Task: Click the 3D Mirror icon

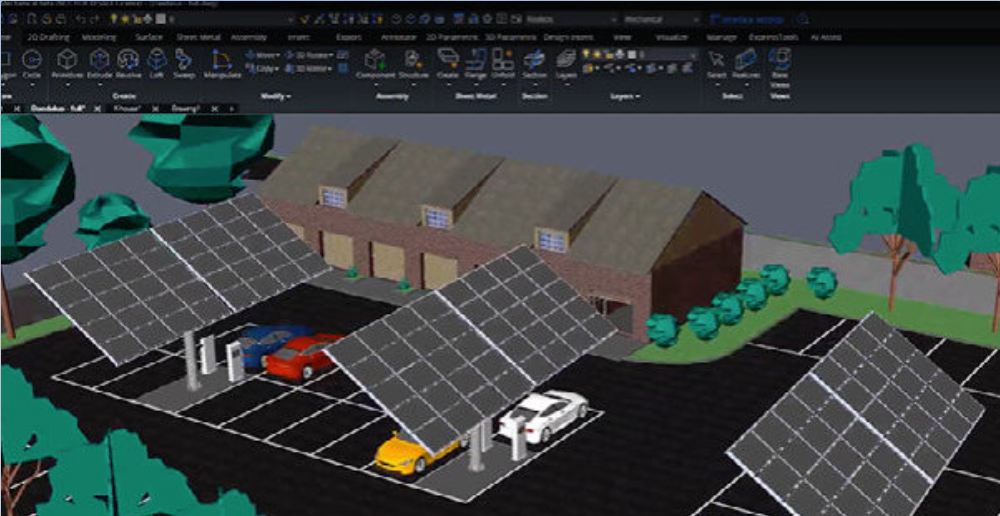Action: pos(292,68)
